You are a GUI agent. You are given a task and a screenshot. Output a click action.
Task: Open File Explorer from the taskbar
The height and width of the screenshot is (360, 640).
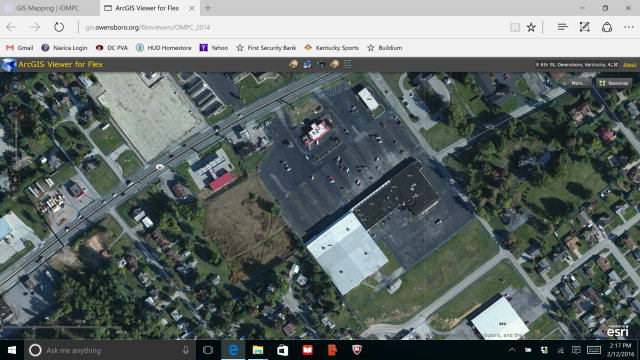pos(258,350)
